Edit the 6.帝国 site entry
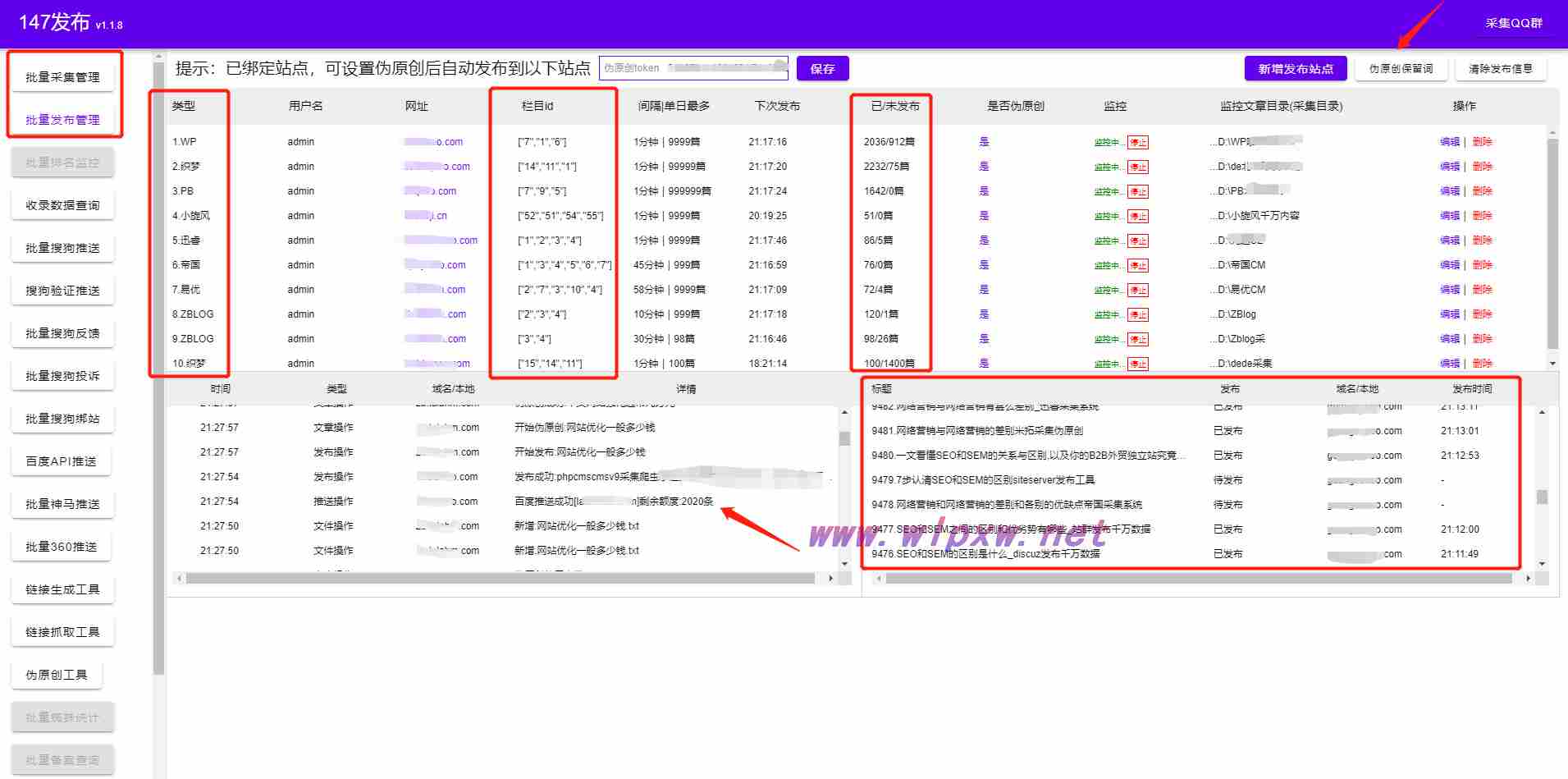This screenshot has height=779, width=1568. (1449, 265)
